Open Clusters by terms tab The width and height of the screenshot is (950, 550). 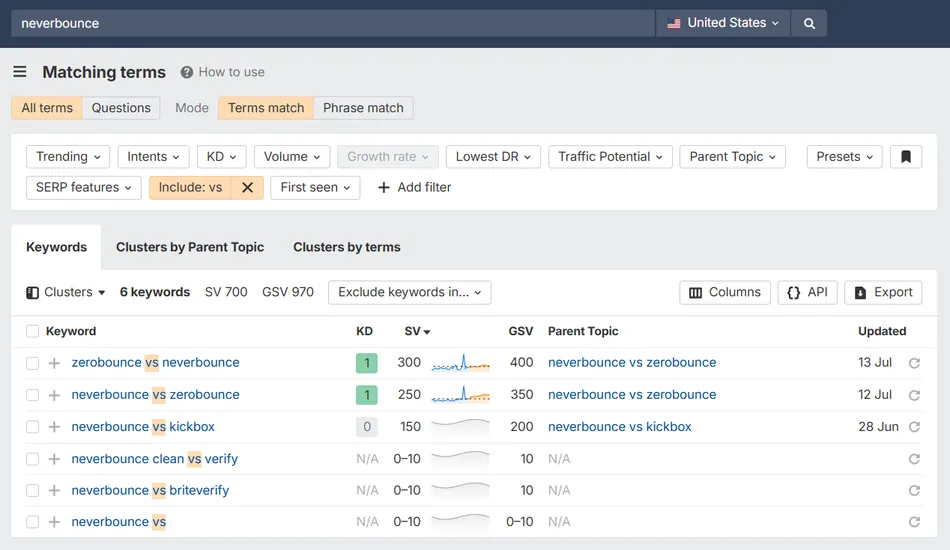pos(347,247)
